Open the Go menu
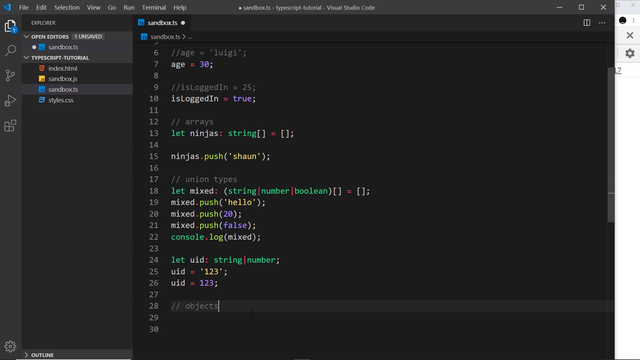This screenshot has height=360, width=640. pos(112,7)
